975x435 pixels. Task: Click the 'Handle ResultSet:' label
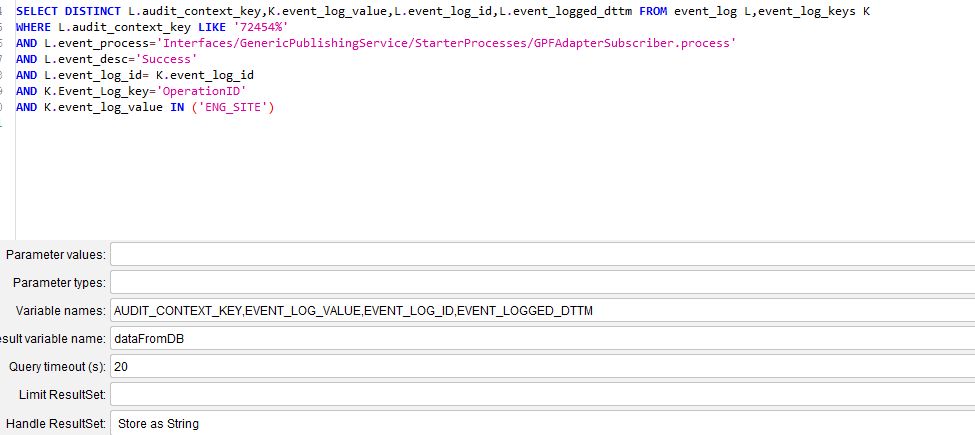pyautogui.click(x=55, y=424)
